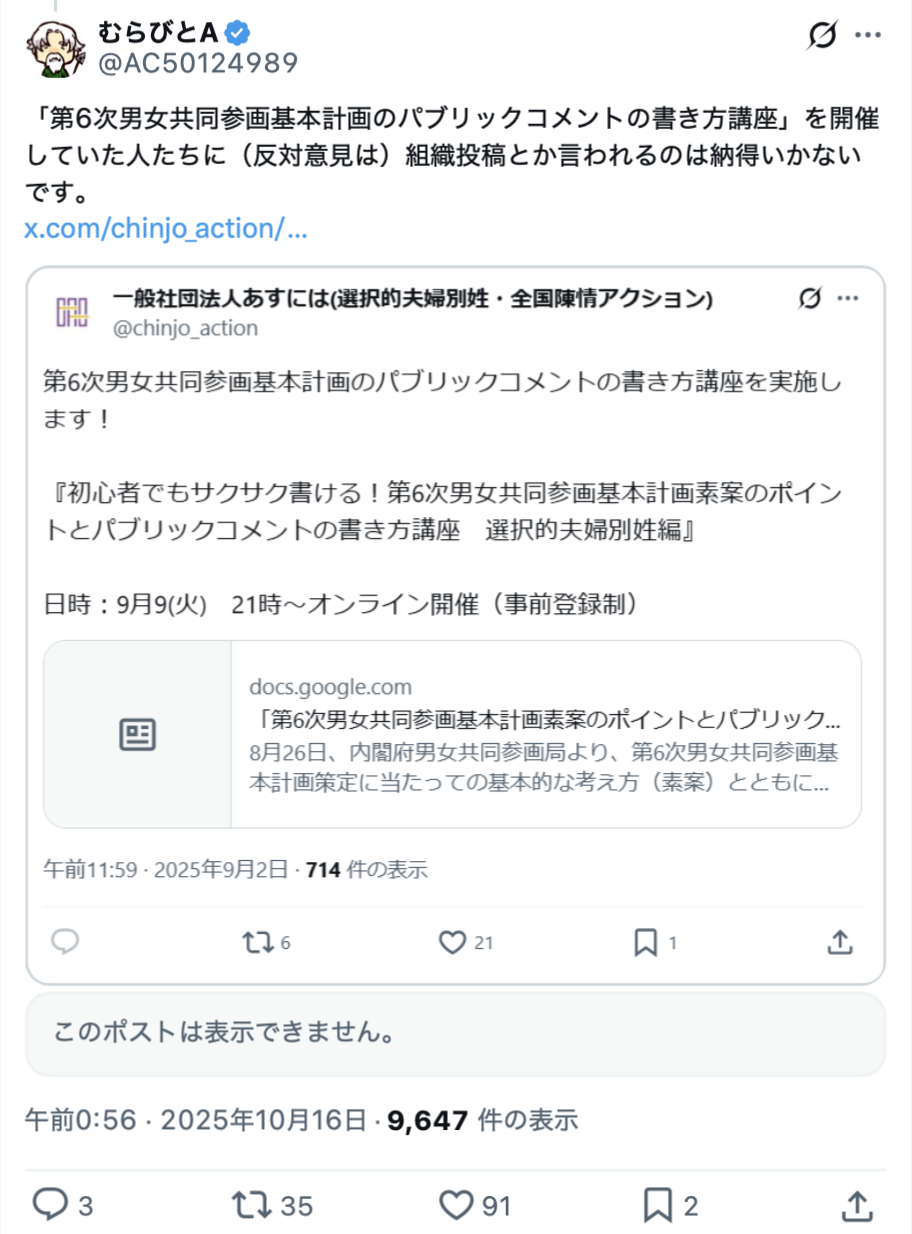
Task: Share the main post via share icon
Action: (856, 1204)
